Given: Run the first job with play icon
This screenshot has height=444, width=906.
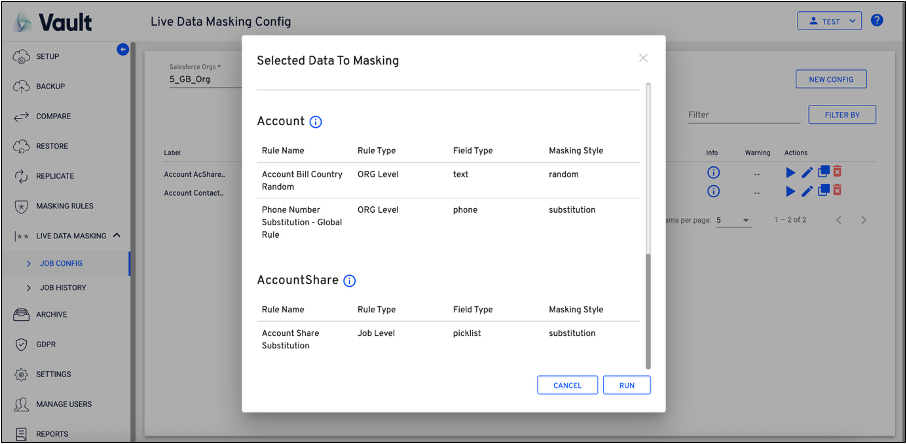Looking at the screenshot, I should [792, 173].
